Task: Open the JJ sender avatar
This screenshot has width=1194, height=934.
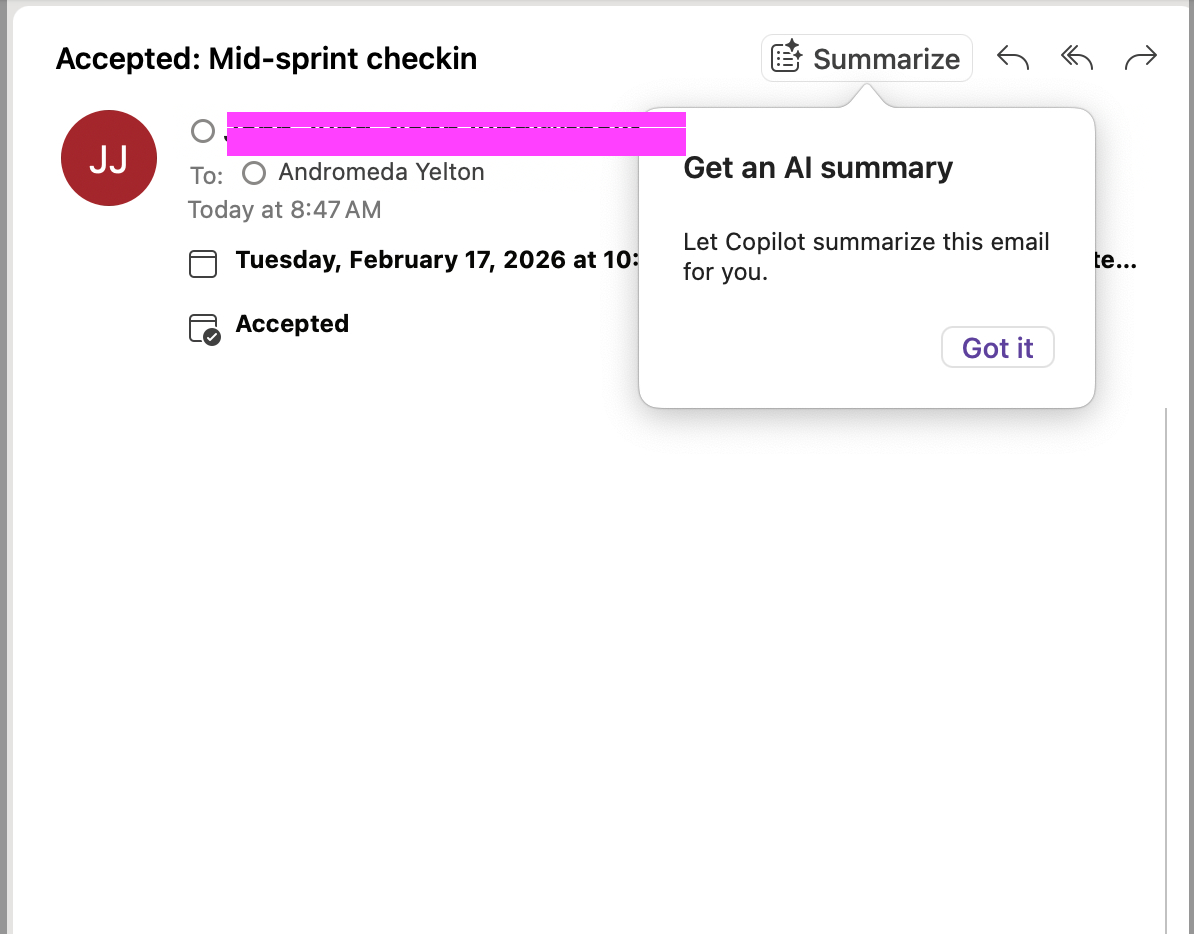Action: pyautogui.click(x=108, y=158)
